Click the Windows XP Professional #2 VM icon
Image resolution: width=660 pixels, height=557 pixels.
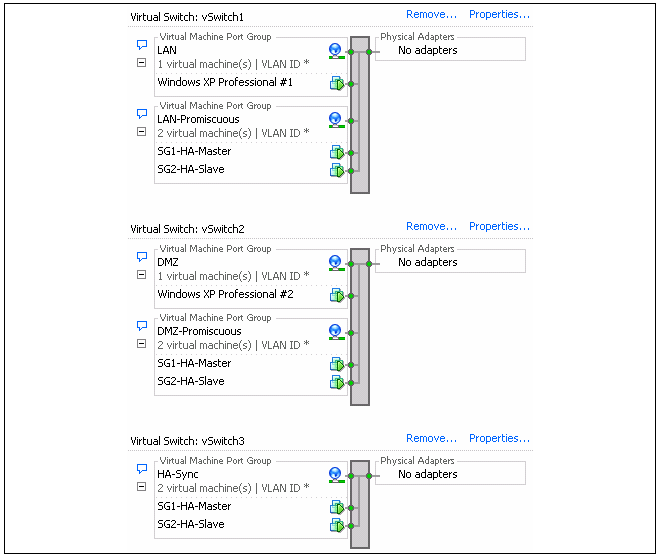(x=337, y=295)
